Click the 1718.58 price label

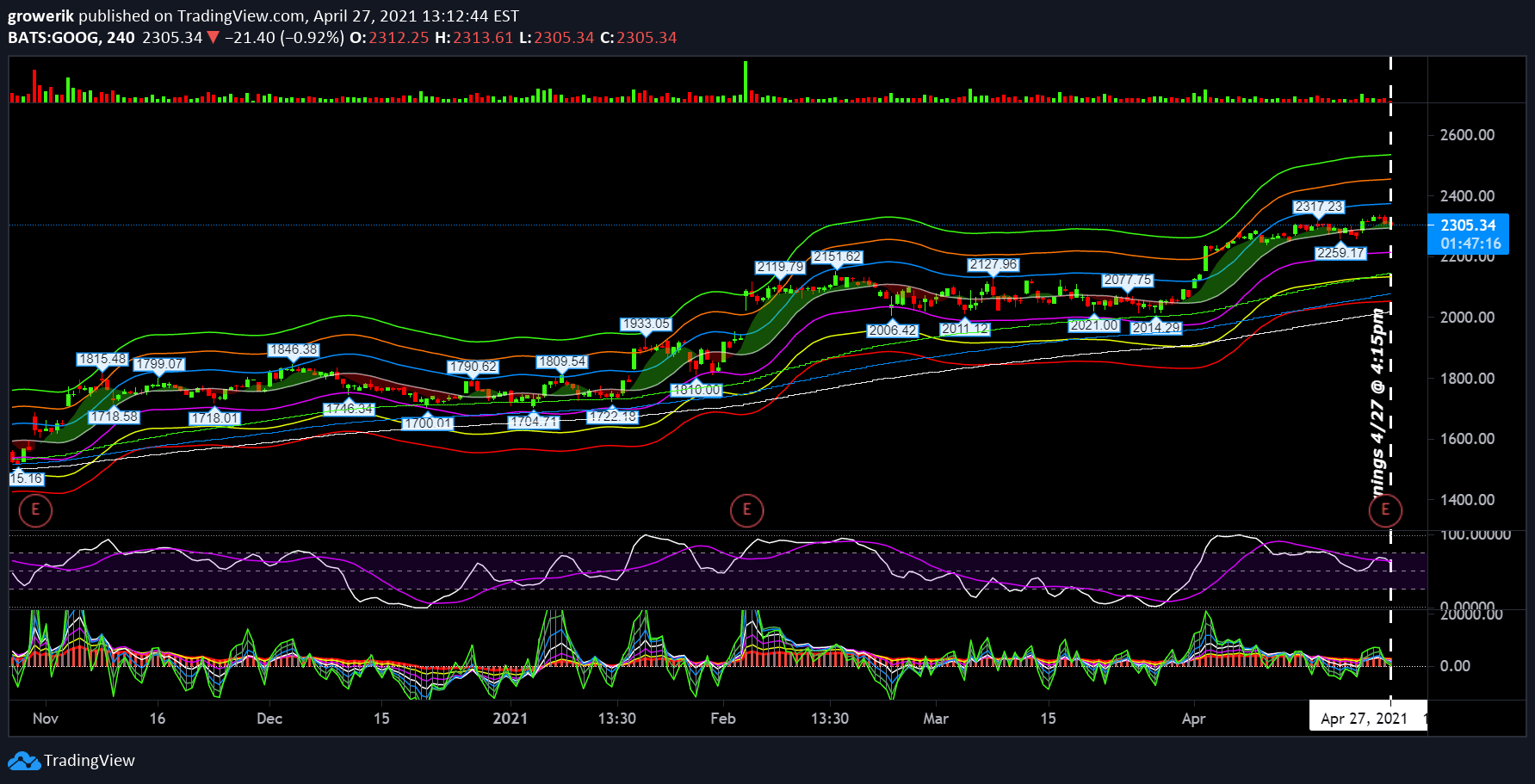(x=114, y=417)
